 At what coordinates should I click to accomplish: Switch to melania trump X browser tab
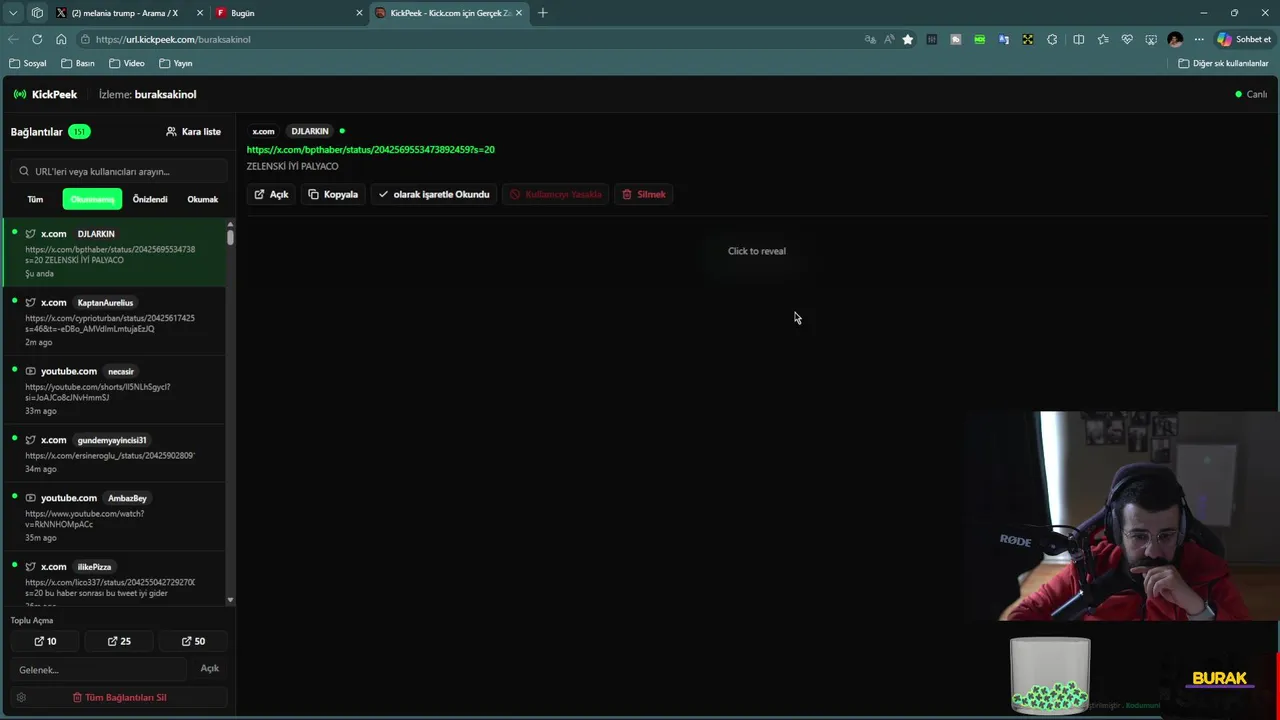click(x=130, y=13)
